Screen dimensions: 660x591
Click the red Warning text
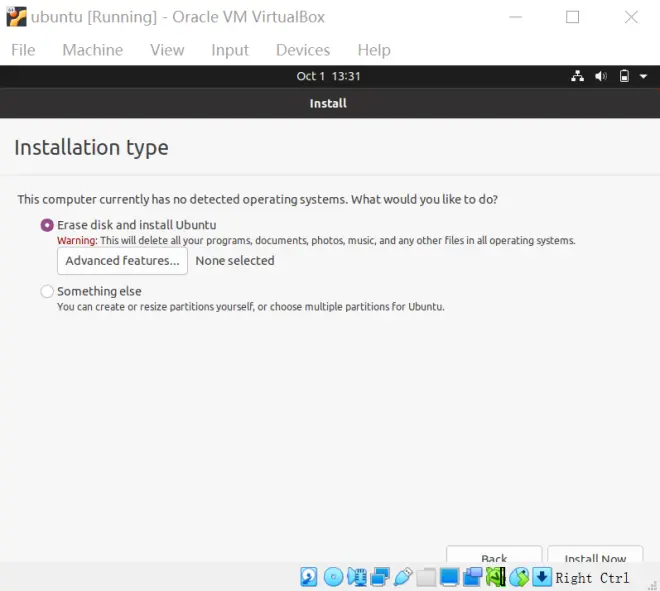[x=77, y=240]
